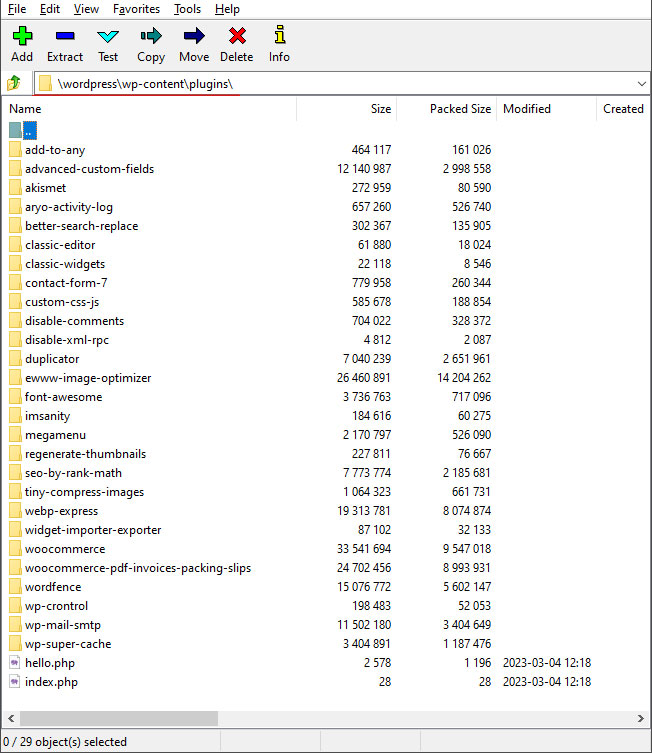Select regenerate-thumbnails folder name
Image resolution: width=652 pixels, height=753 pixels.
pos(85,454)
